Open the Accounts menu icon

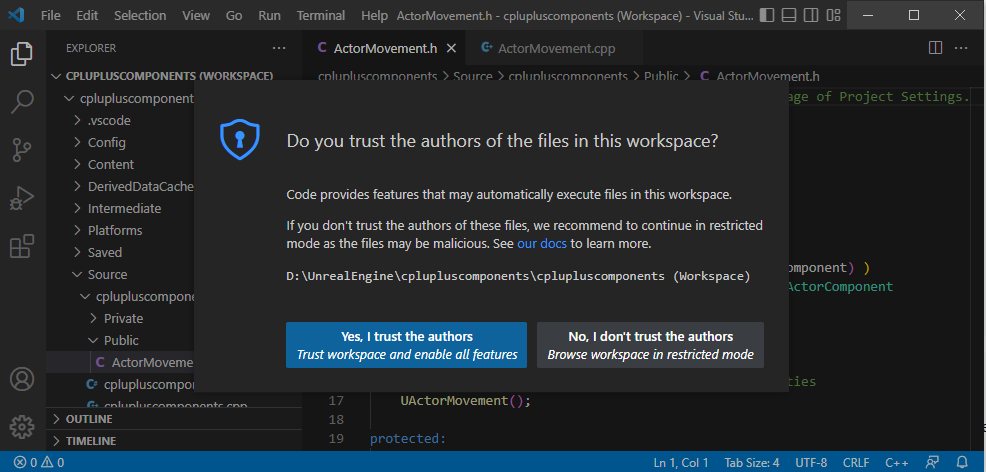pyautogui.click(x=22, y=379)
